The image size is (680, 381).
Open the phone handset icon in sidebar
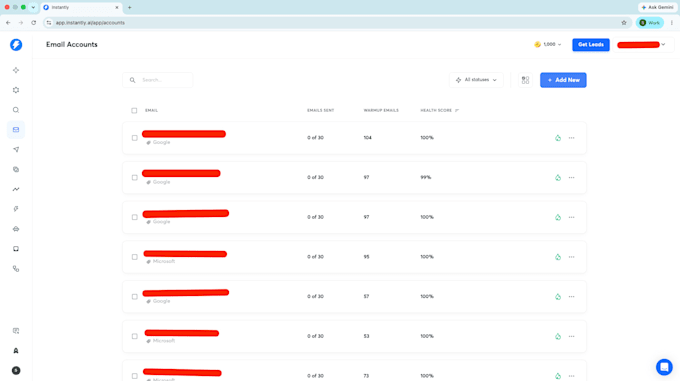pos(16,269)
